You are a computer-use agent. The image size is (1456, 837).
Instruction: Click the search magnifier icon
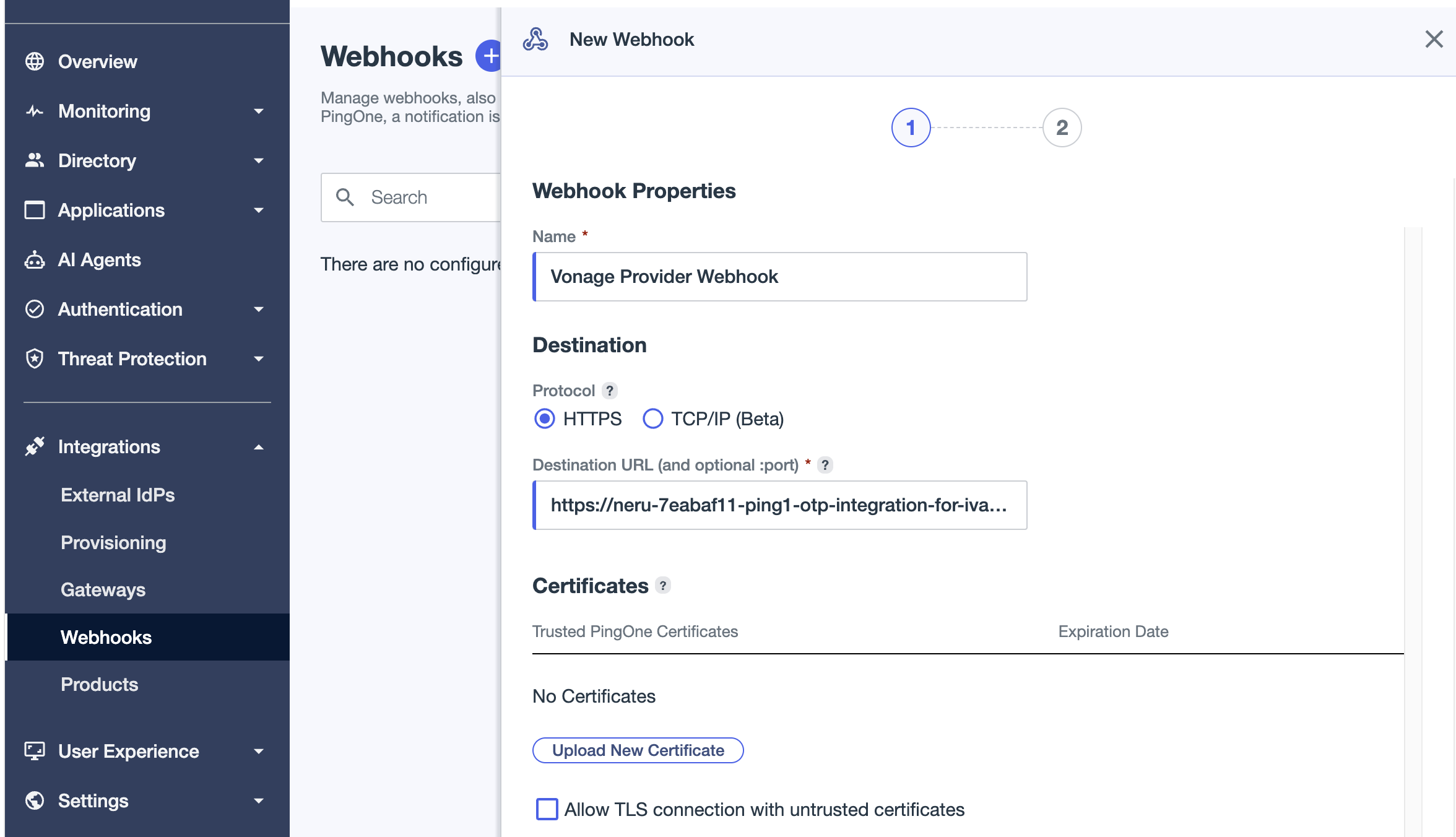(x=345, y=197)
